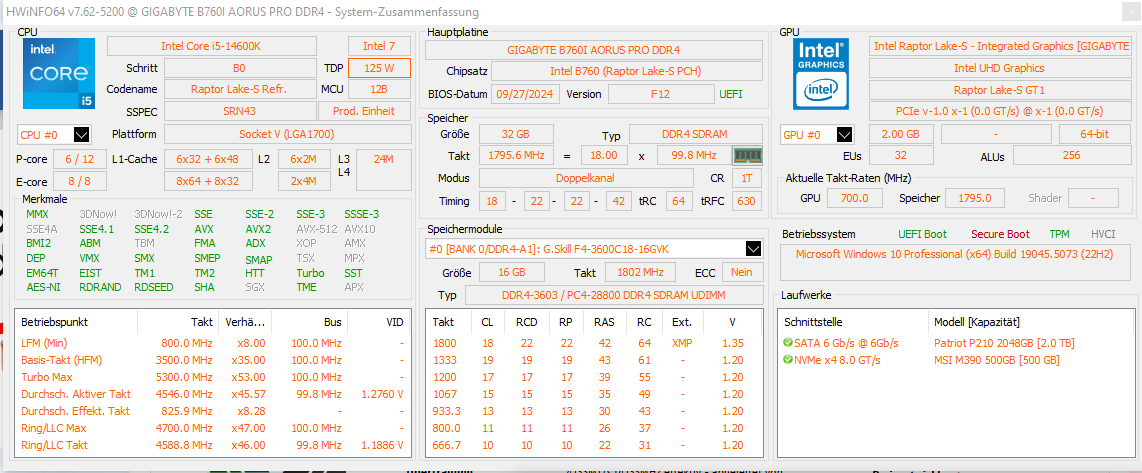Image resolution: width=1142 pixels, height=473 pixels.
Task: Click the Intel 7 process field
Action: [379, 46]
